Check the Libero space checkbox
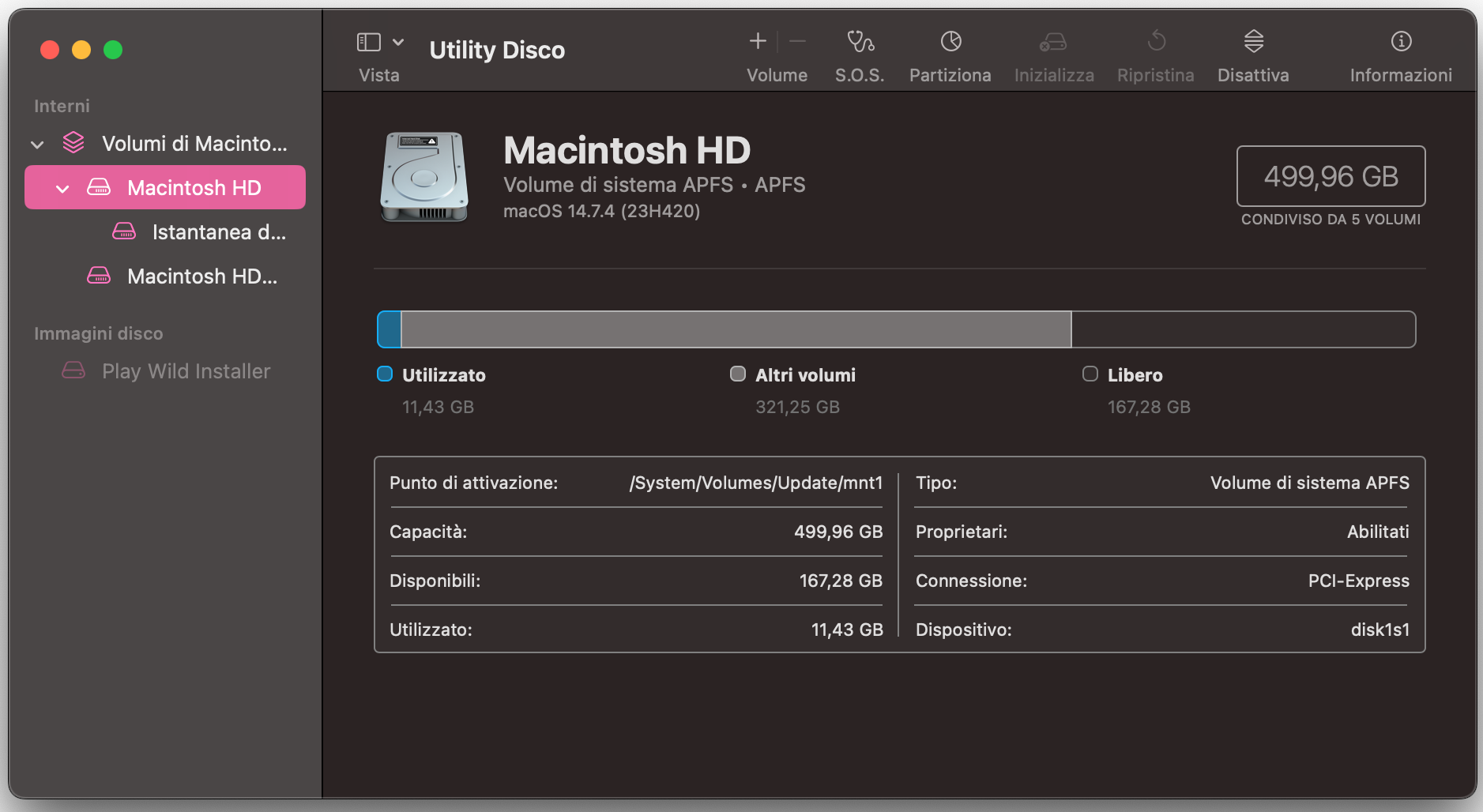The width and height of the screenshot is (1483, 812). [1090, 374]
